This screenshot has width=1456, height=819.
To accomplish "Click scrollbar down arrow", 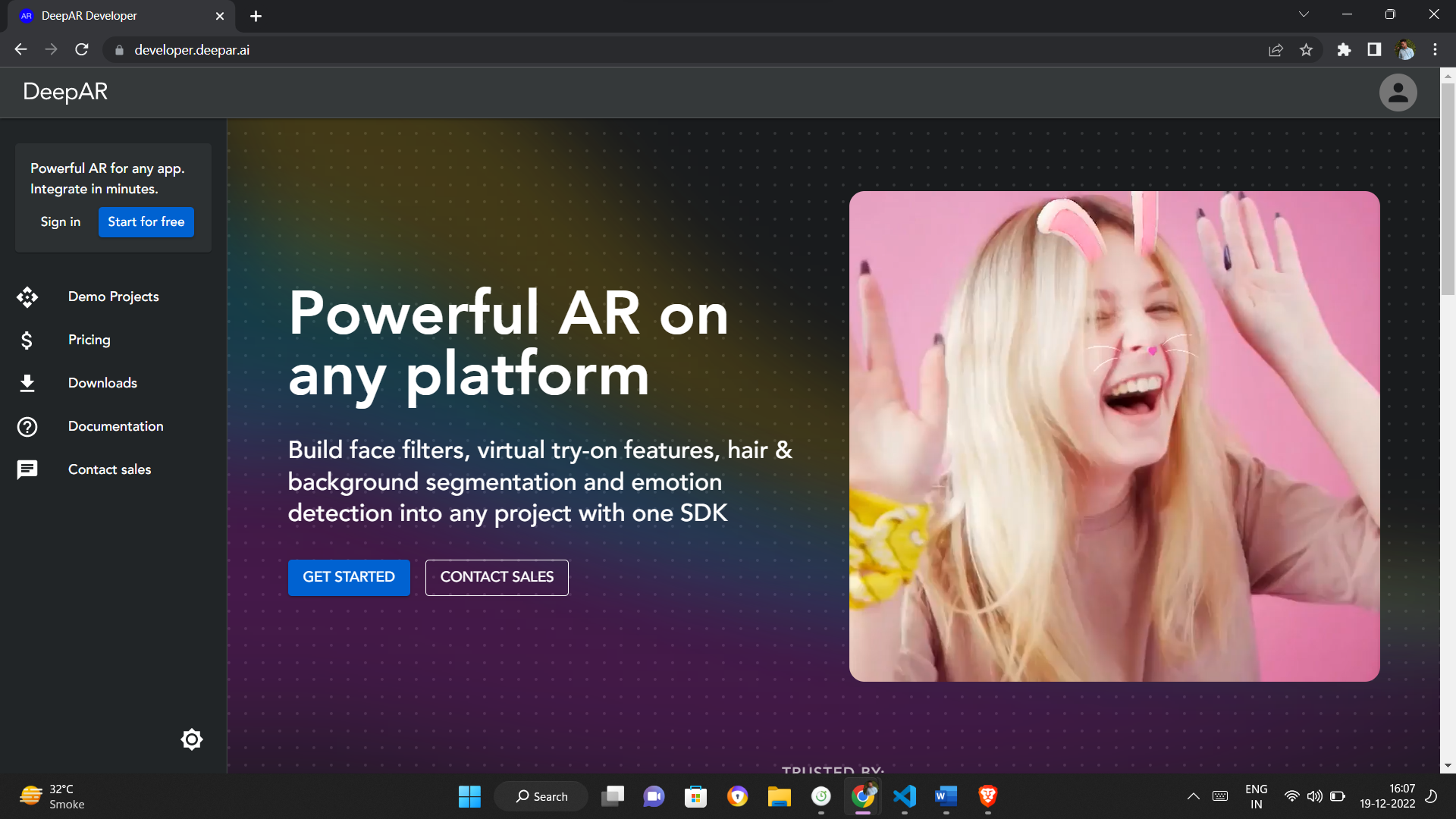I will coord(1448,766).
